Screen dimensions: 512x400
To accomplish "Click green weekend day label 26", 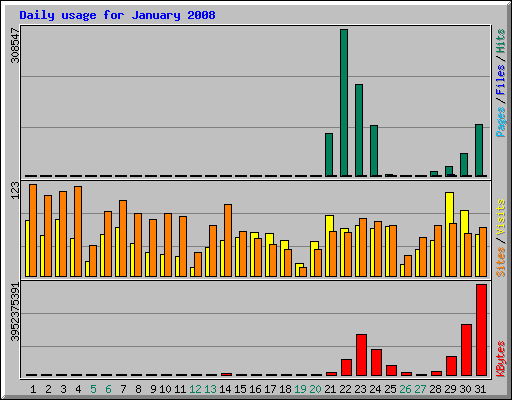I will 405,389.
